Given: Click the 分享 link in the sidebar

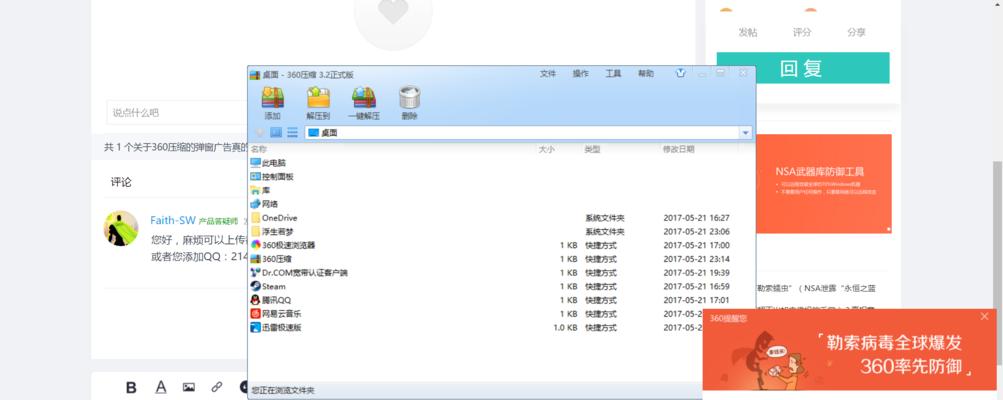Looking at the screenshot, I should point(857,32).
